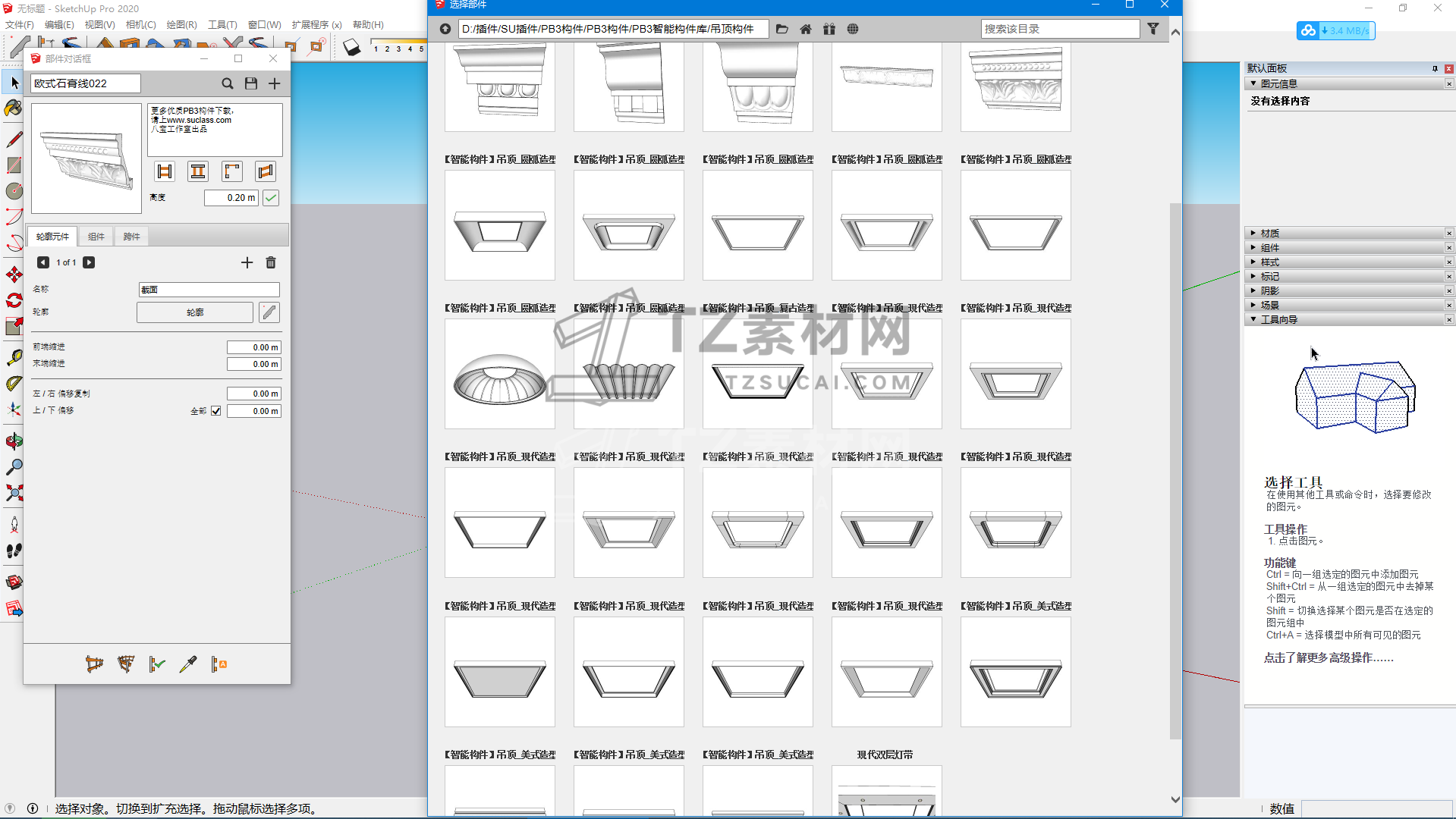The height and width of the screenshot is (819, 1456).
Task: Pick the Paint Bucket tool
Action: [14, 108]
